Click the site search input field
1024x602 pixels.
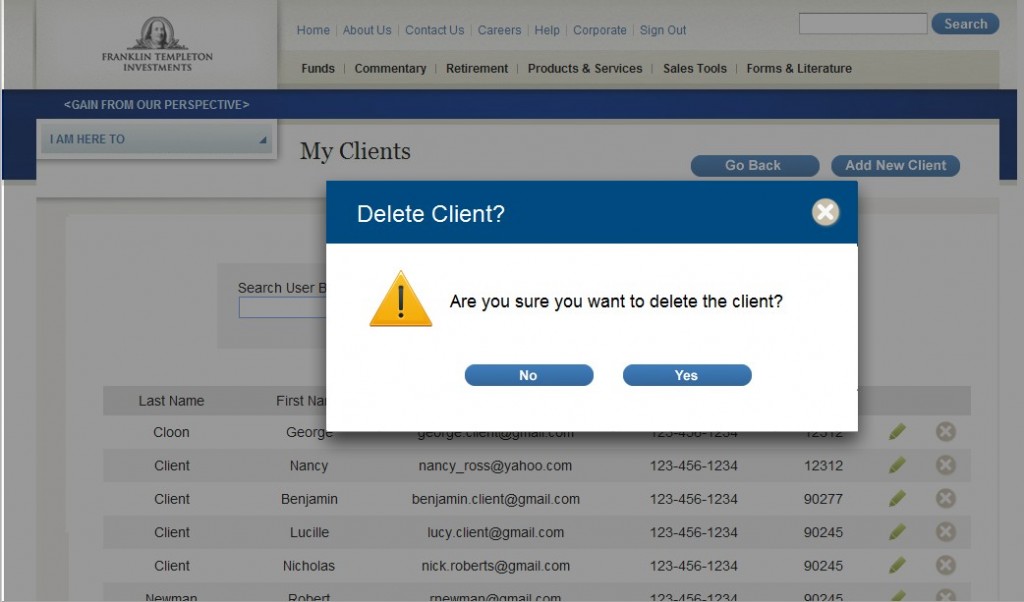click(863, 24)
